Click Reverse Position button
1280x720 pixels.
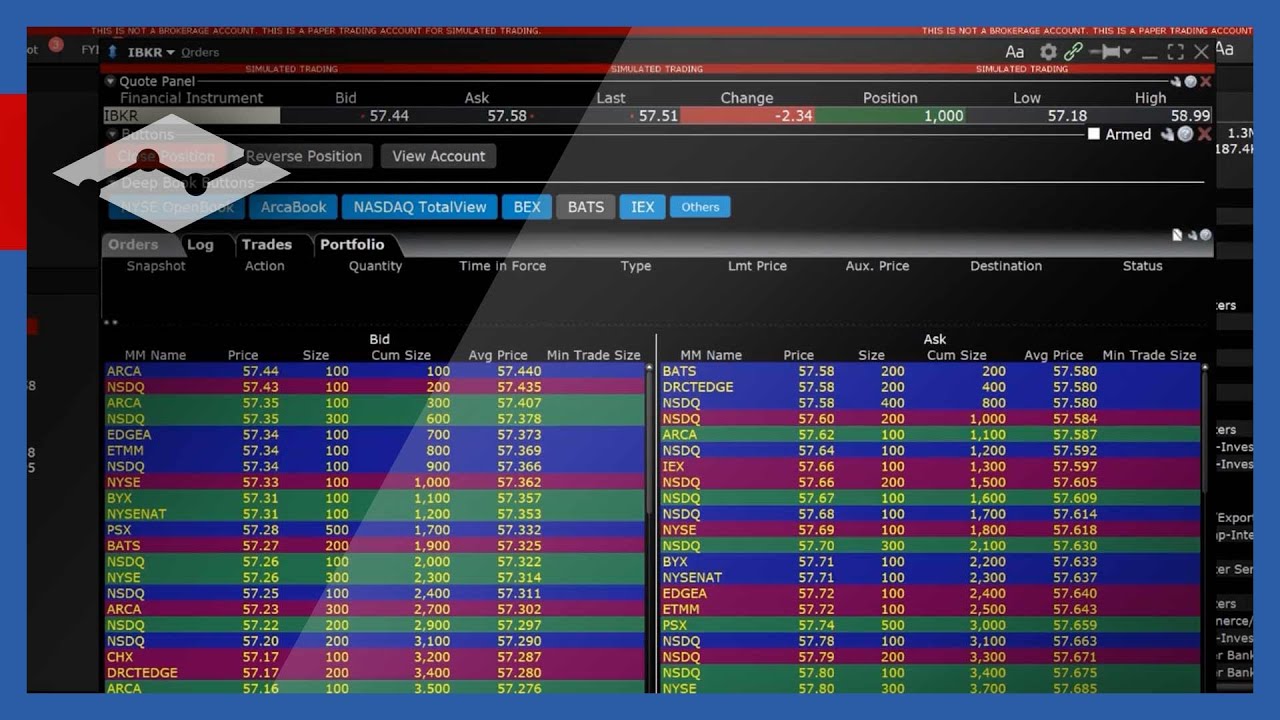304,156
